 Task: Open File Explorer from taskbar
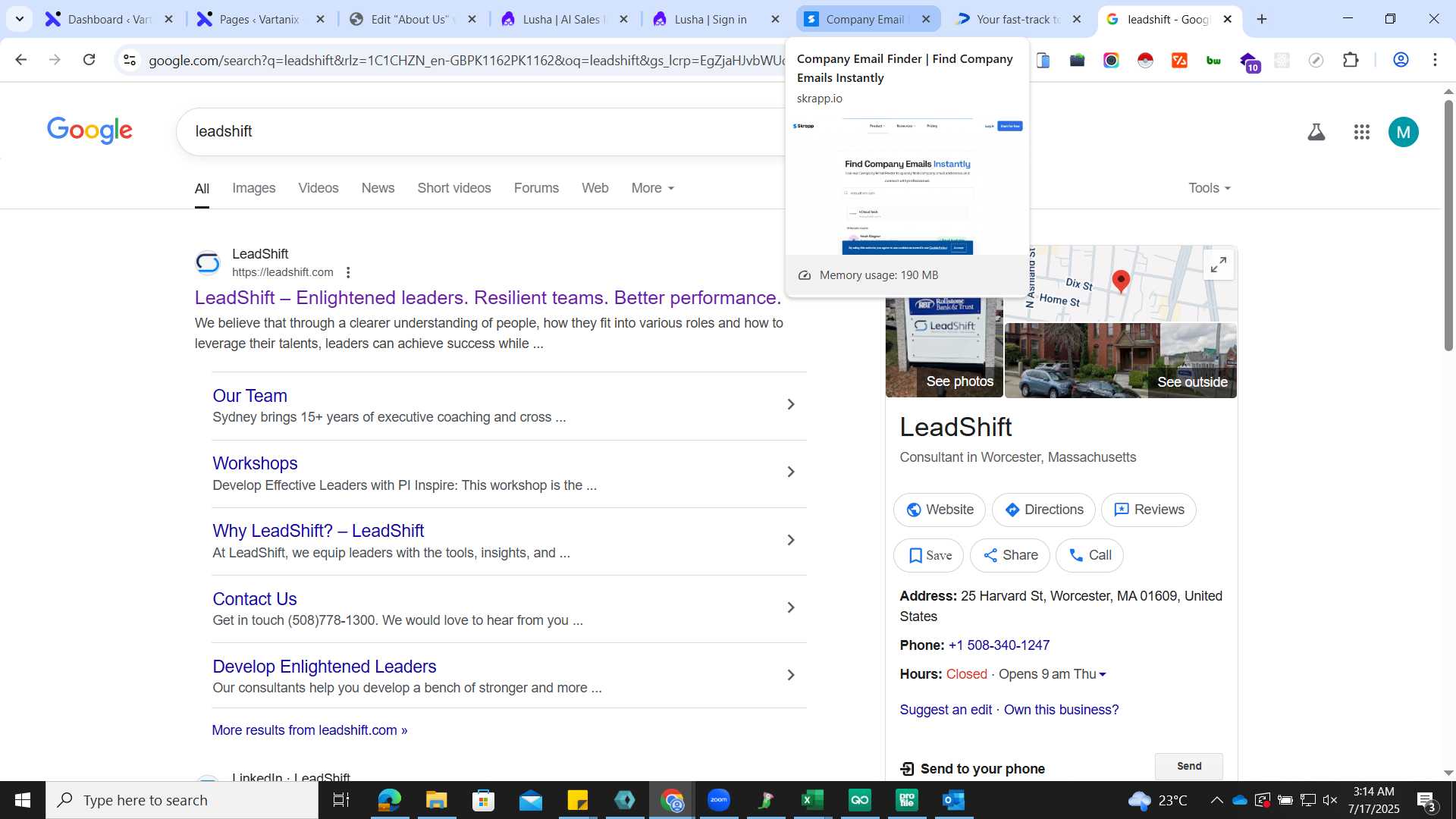click(x=436, y=800)
